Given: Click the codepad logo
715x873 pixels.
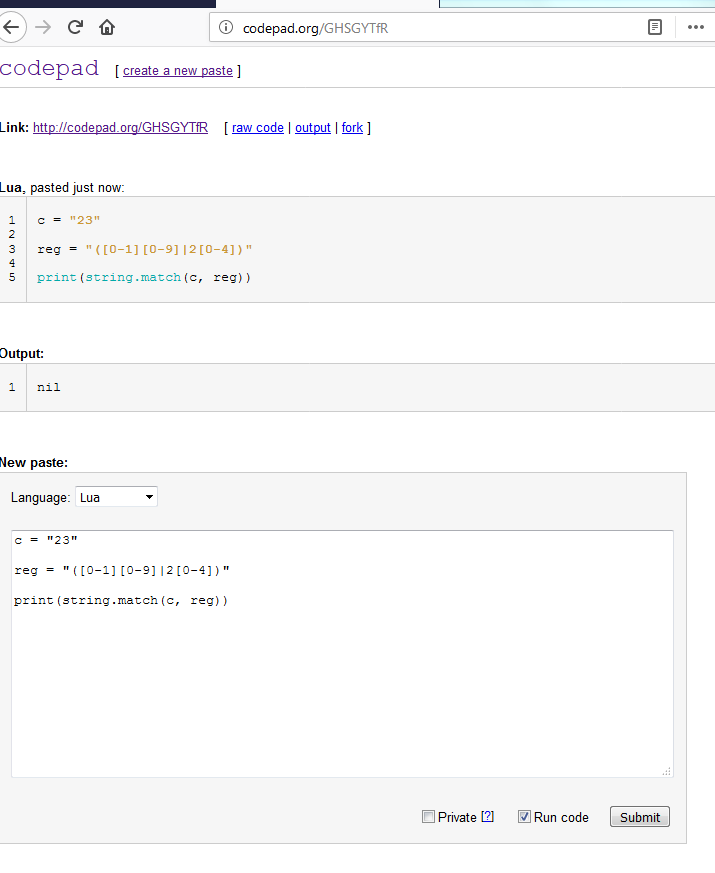Looking at the screenshot, I should (49, 68).
